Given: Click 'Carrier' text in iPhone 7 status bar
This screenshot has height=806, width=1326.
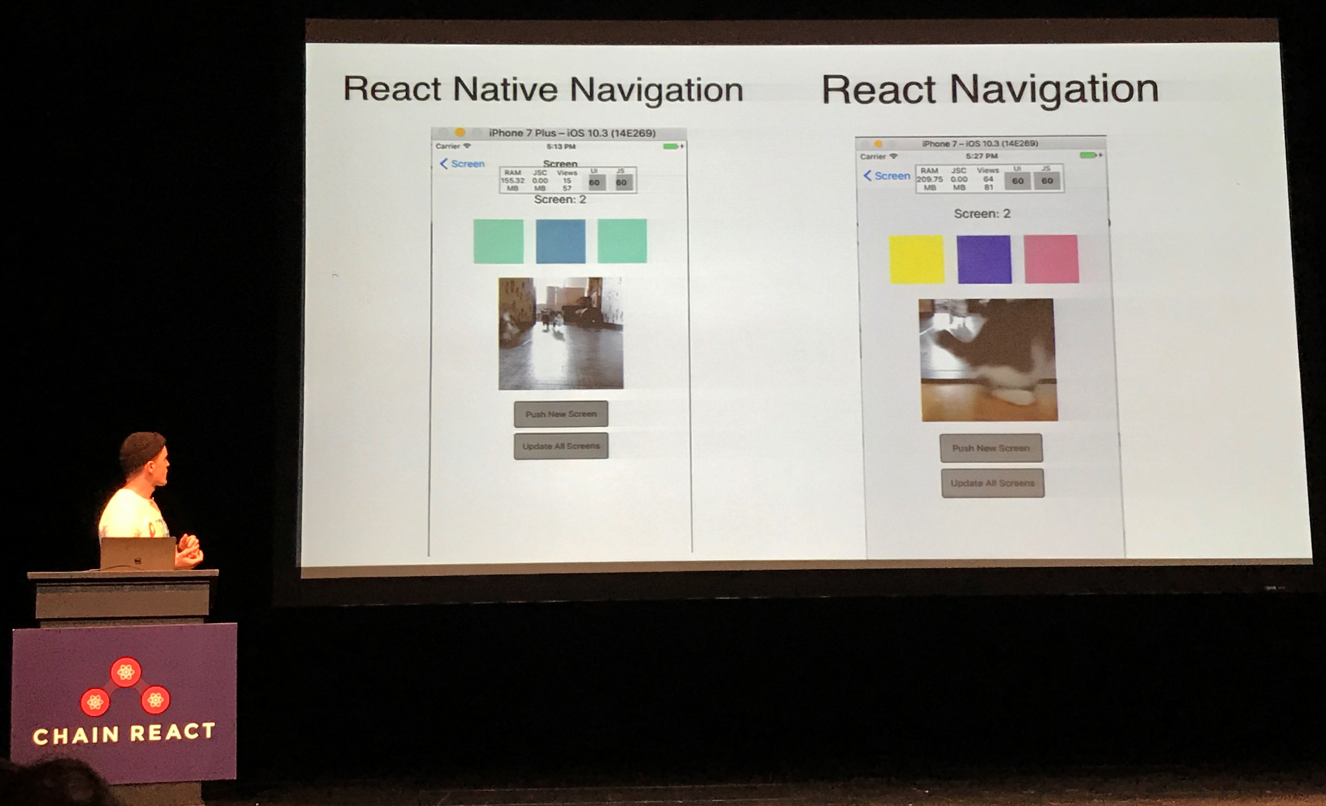Looking at the screenshot, I should [x=873, y=156].
